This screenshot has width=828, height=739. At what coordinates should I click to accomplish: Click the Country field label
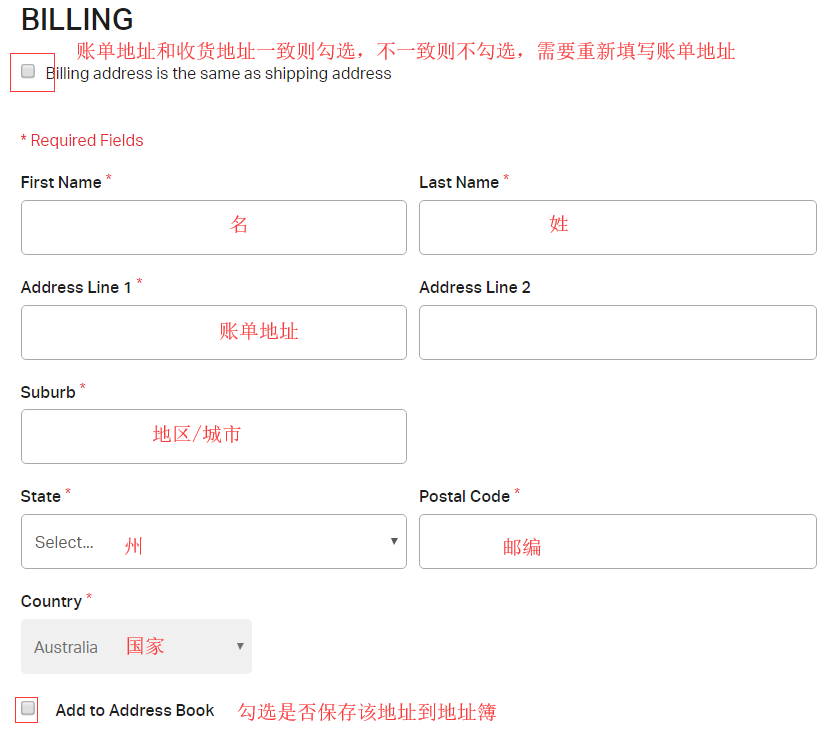point(51,601)
